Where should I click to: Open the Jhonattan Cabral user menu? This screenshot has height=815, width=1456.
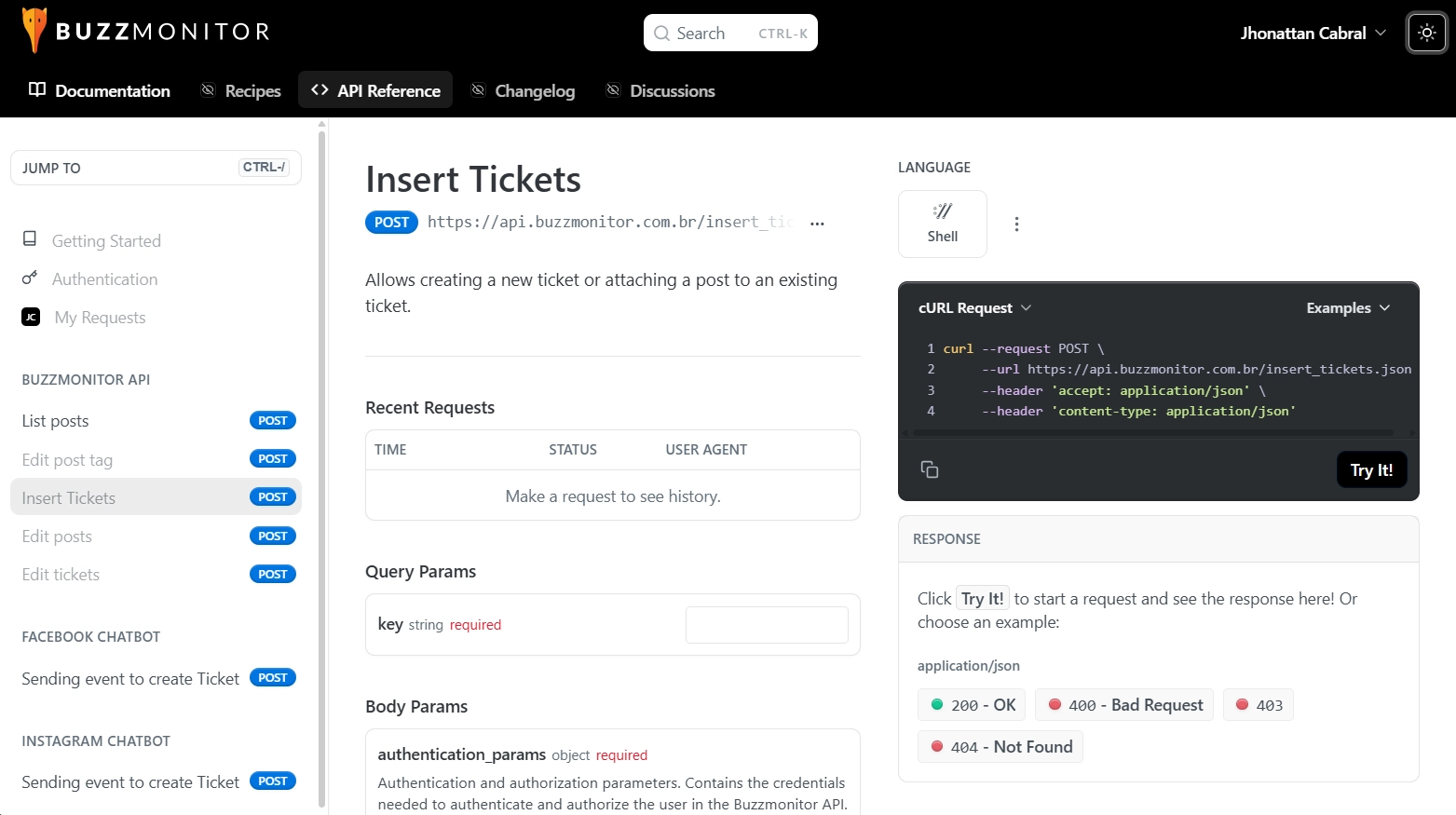point(1313,34)
